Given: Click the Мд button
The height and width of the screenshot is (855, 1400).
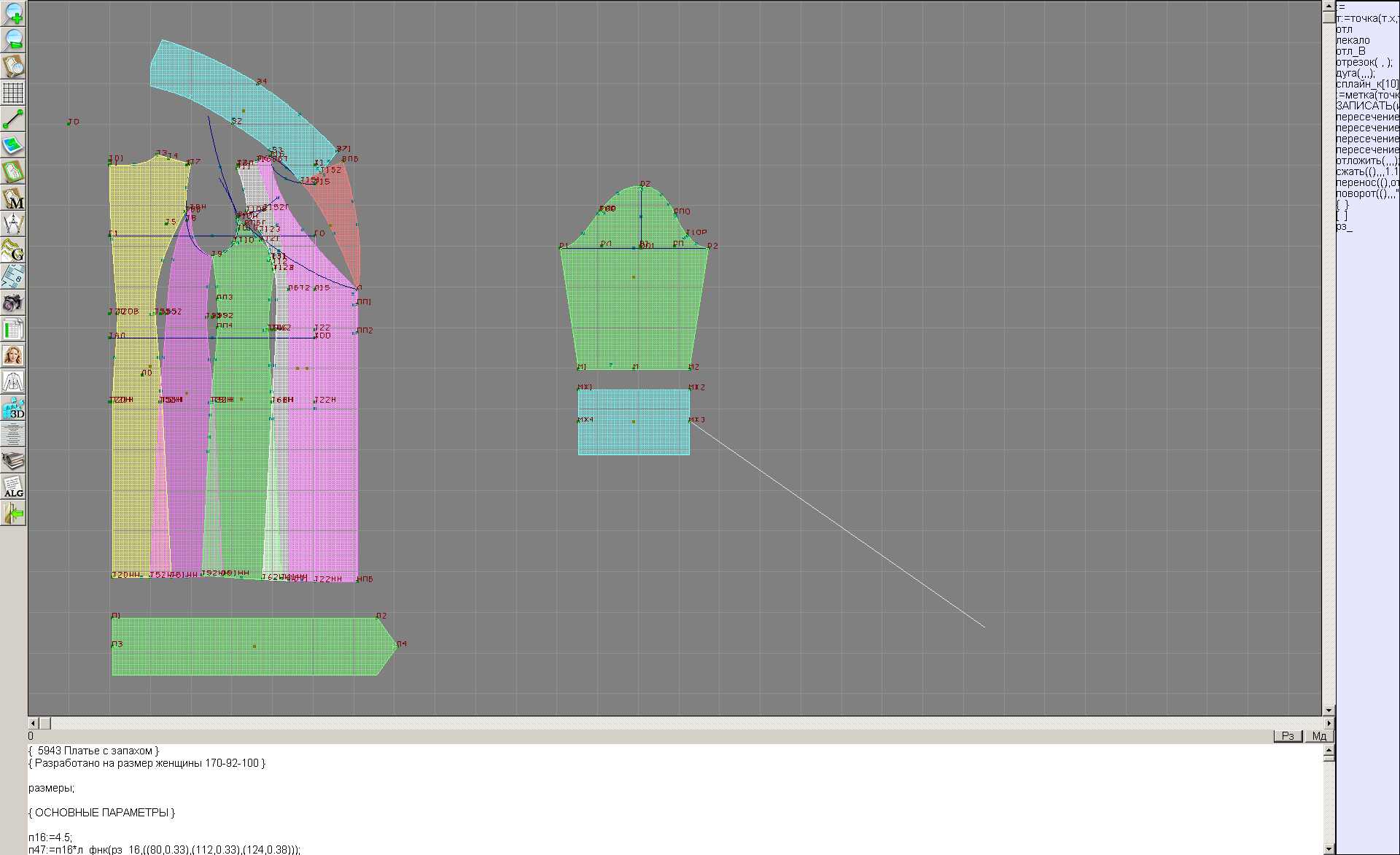Looking at the screenshot, I should tap(1319, 736).
